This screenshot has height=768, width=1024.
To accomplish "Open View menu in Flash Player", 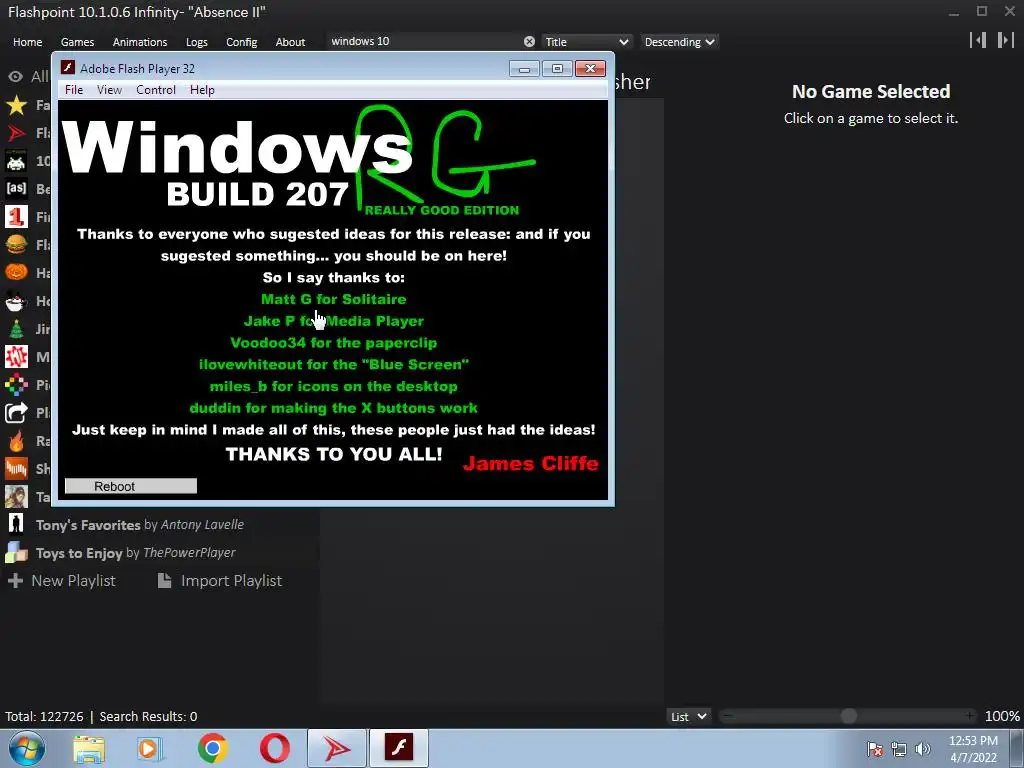I will tap(109, 90).
